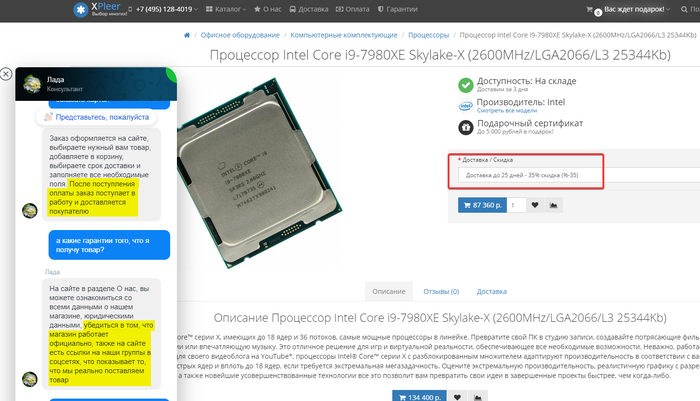Click the quantity input field
Viewport: 700px width, 401px height.
(516, 205)
